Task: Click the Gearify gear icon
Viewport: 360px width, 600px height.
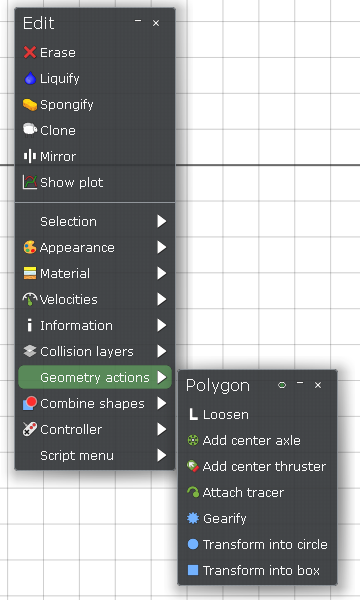Action: (x=193, y=518)
